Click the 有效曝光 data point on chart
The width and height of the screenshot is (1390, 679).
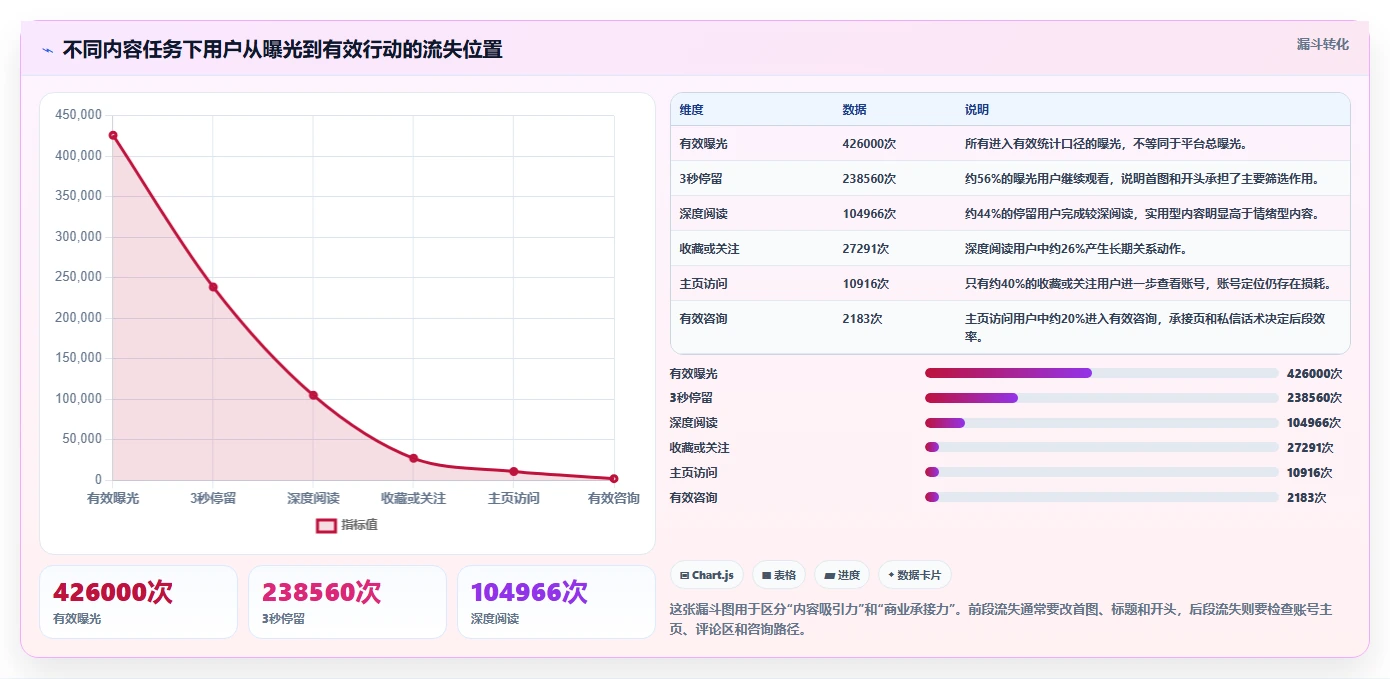(113, 135)
